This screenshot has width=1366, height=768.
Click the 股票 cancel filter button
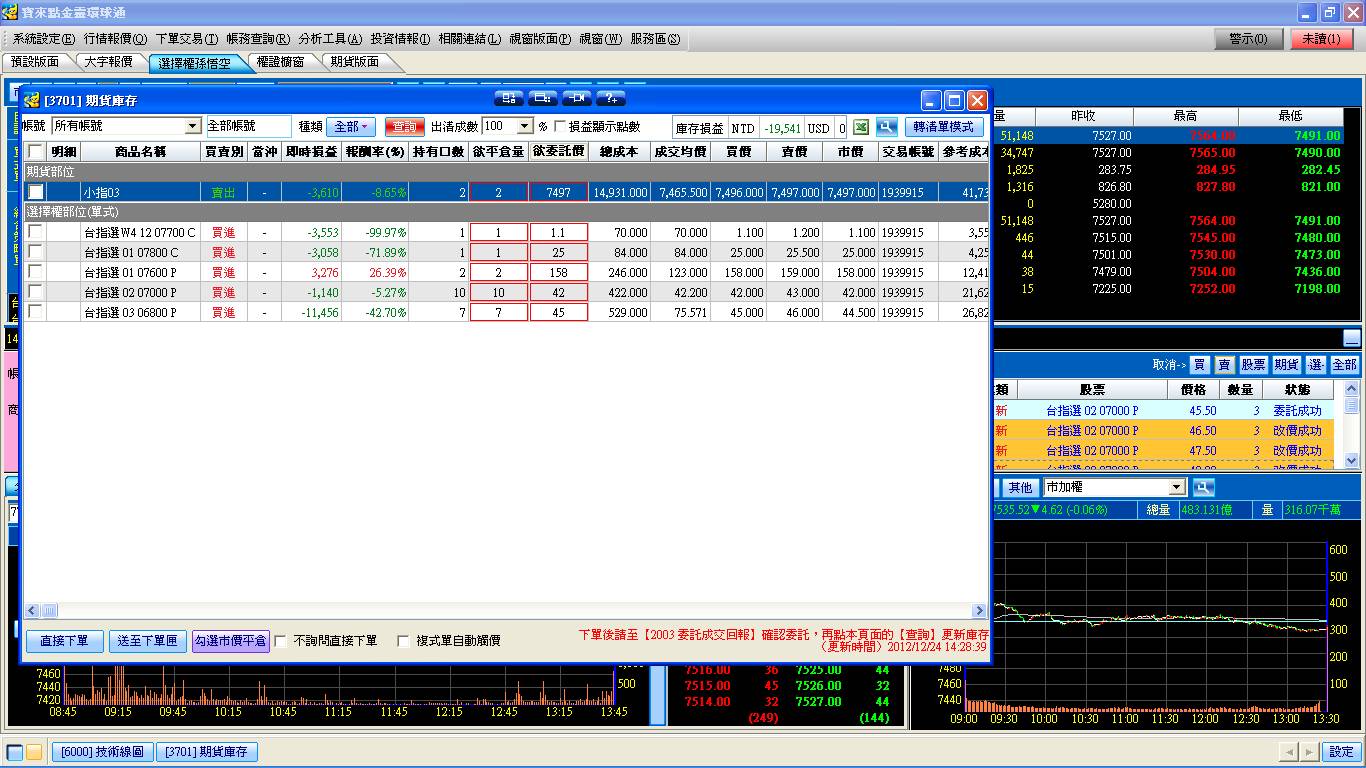coord(1253,365)
